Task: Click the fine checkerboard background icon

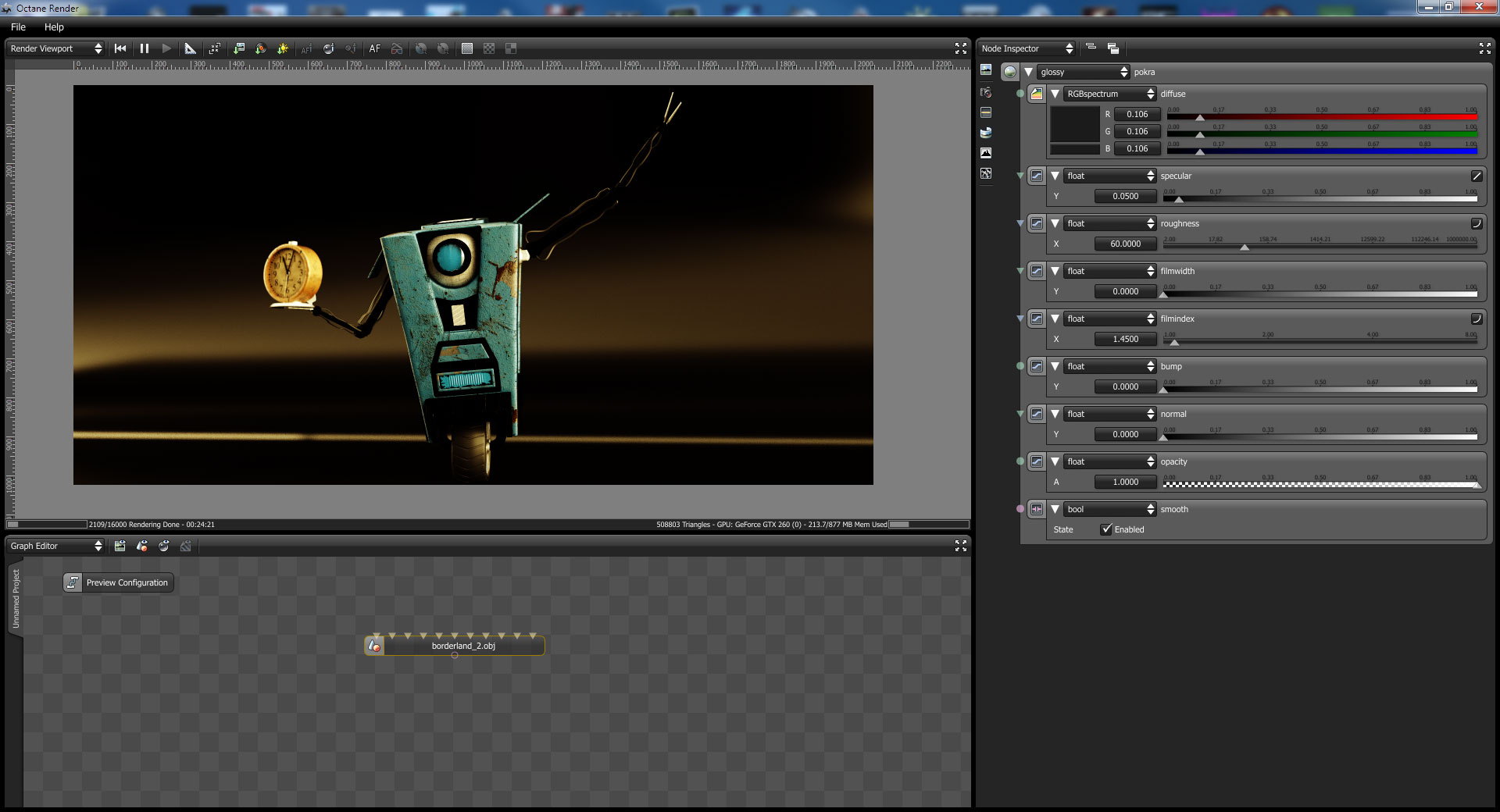Action: 489,48
